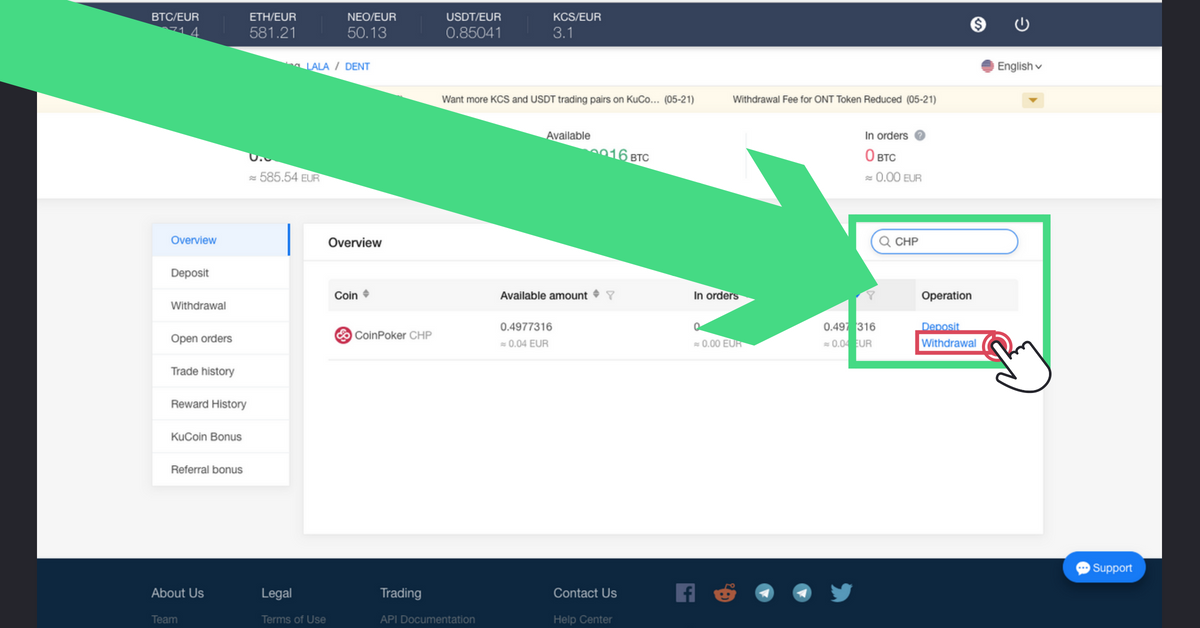This screenshot has width=1200, height=628.
Task: Open the Available amount filter funnel
Action: point(610,295)
